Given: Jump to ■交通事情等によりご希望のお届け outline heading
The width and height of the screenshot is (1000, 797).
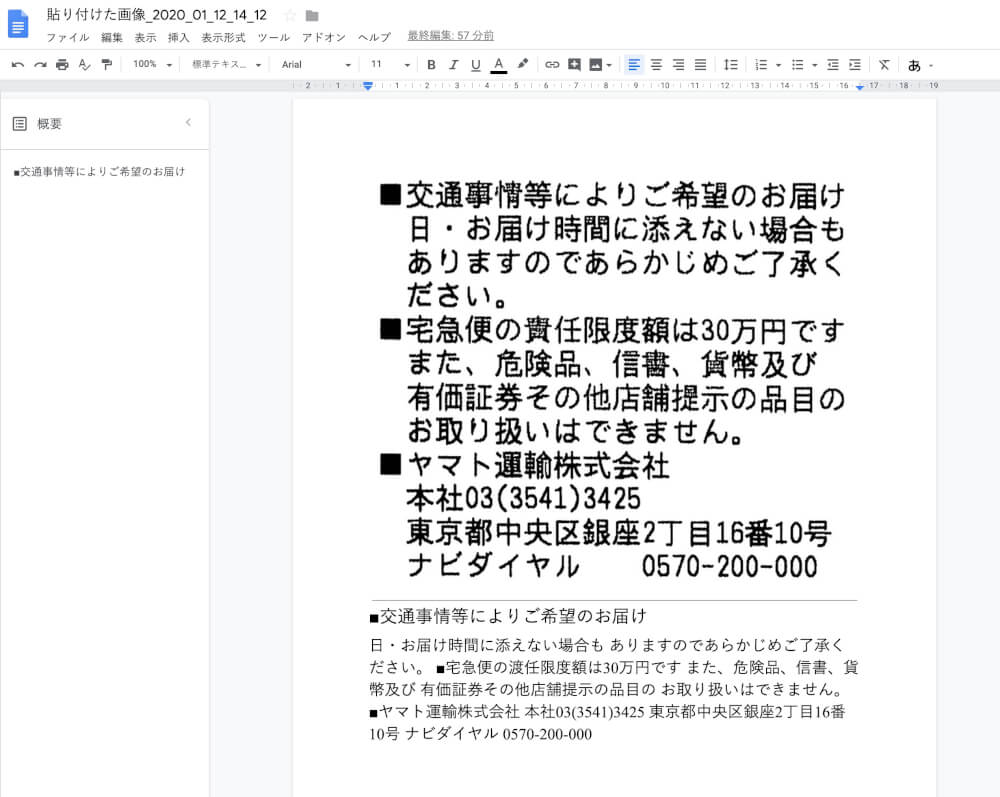Looking at the screenshot, I should click(99, 172).
